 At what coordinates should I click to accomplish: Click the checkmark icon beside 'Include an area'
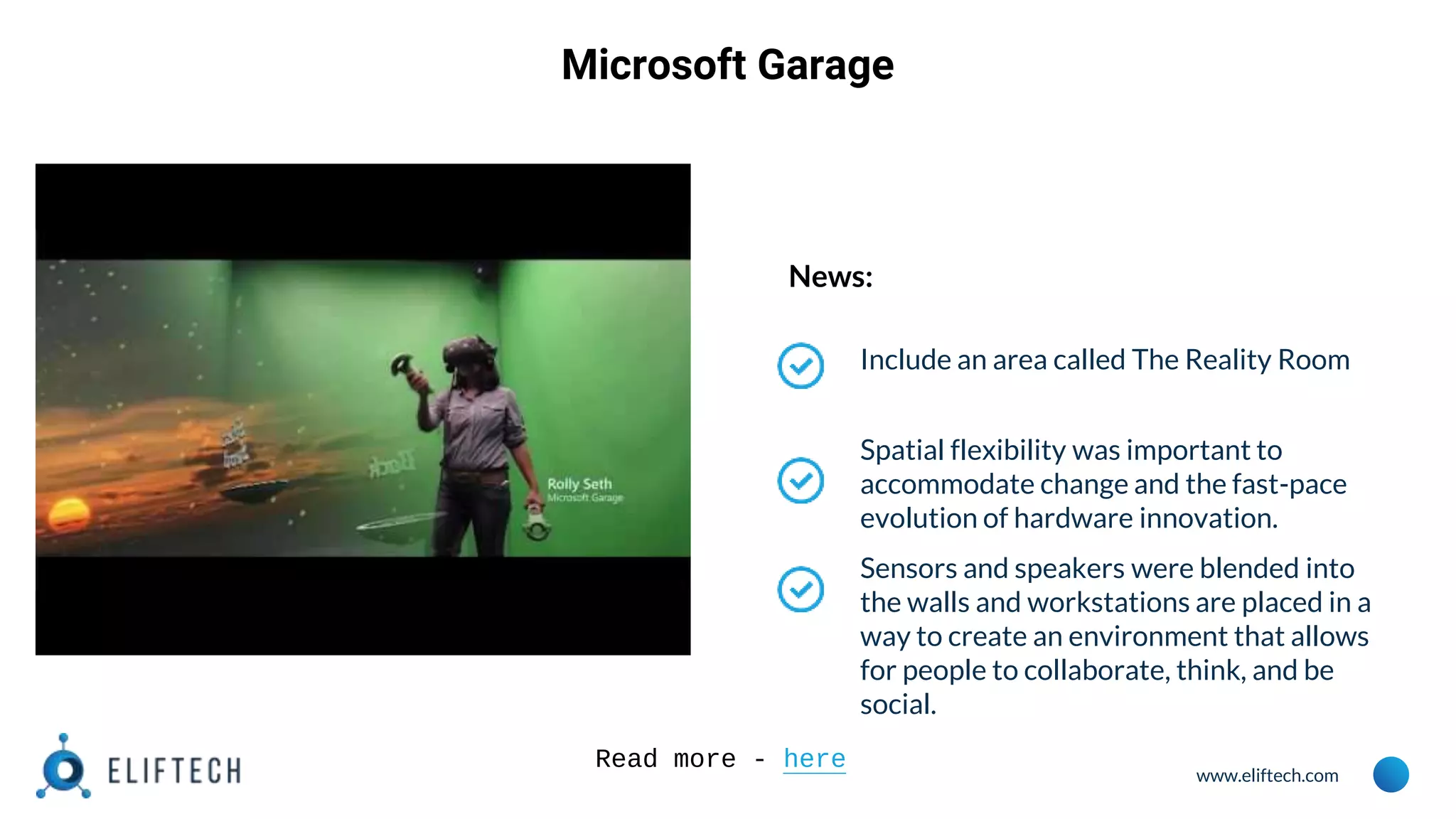coord(801,365)
